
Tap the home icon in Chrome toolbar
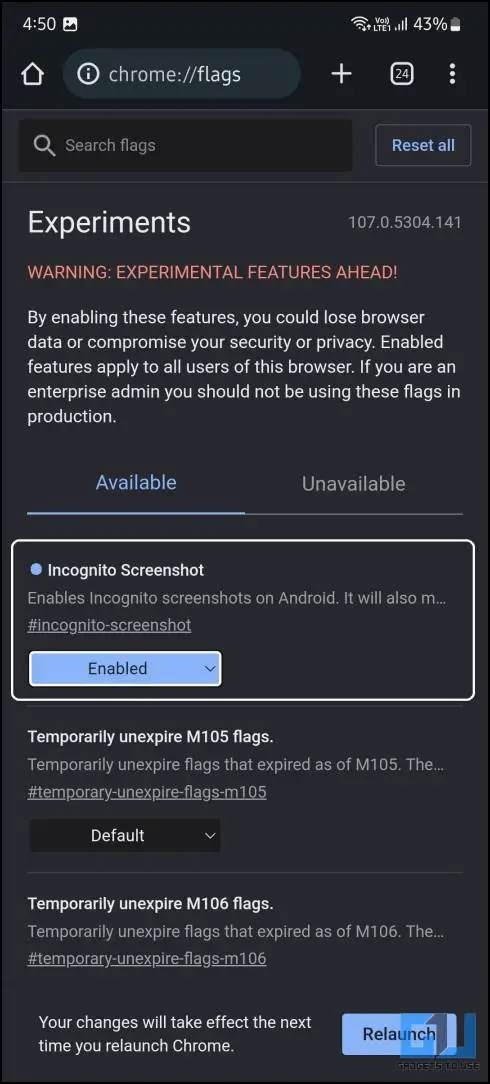tap(32, 74)
